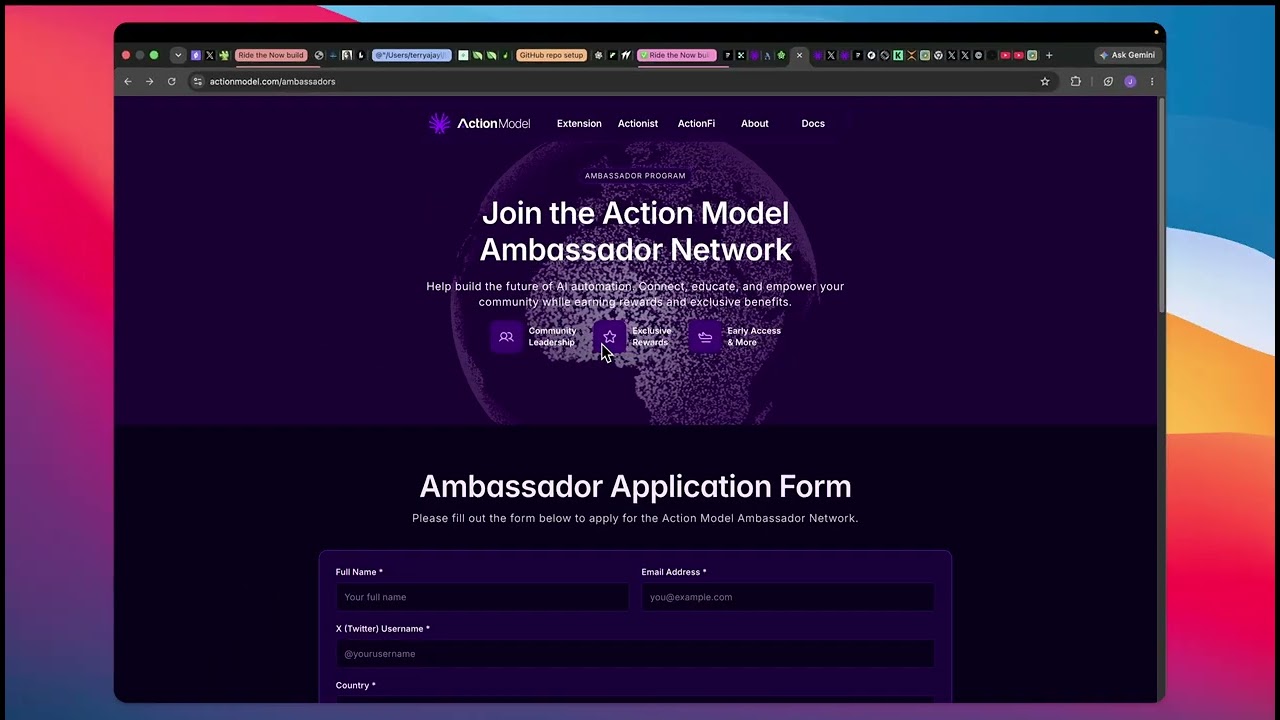Click the ActionModel wordmark link

(493, 123)
